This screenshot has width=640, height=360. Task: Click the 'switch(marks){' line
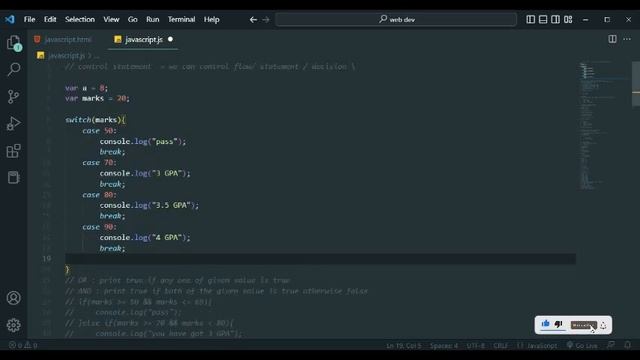click(96, 120)
